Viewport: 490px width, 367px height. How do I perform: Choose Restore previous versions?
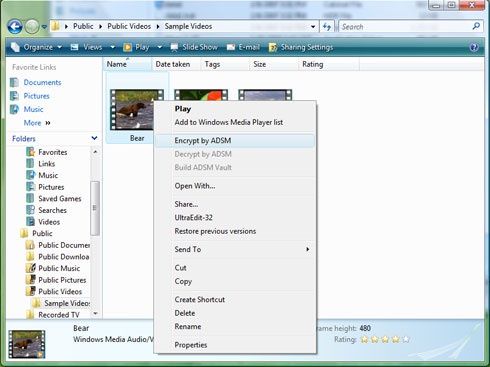pyautogui.click(x=235, y=231)
